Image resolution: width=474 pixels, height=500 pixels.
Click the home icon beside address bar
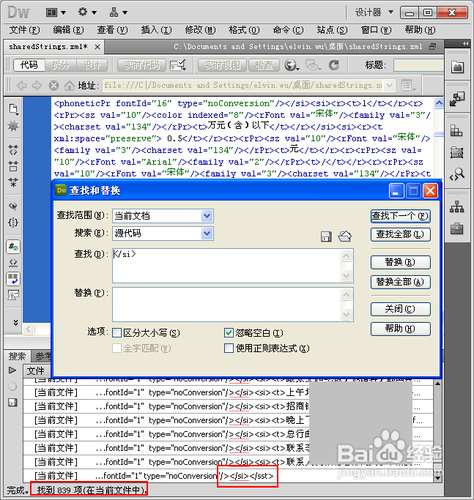click(x=69, y=85)
